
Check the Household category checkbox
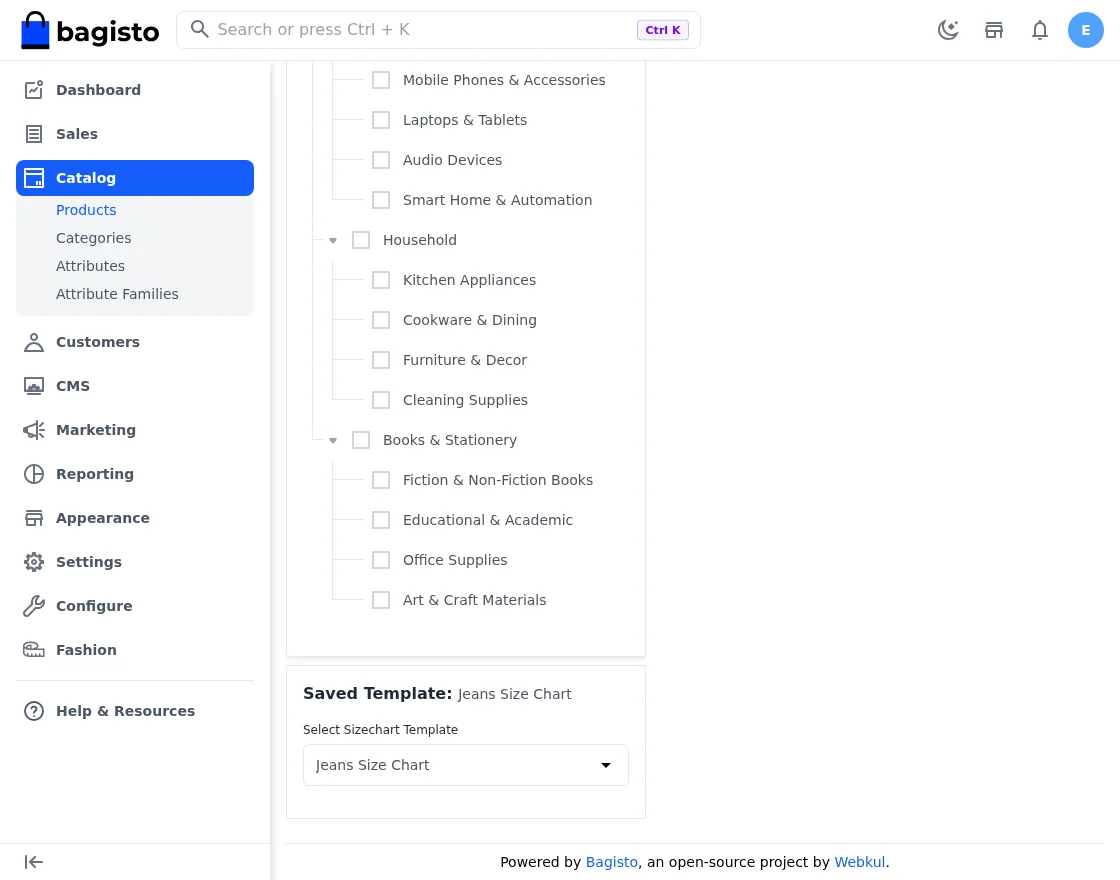(x=361, y=240)
